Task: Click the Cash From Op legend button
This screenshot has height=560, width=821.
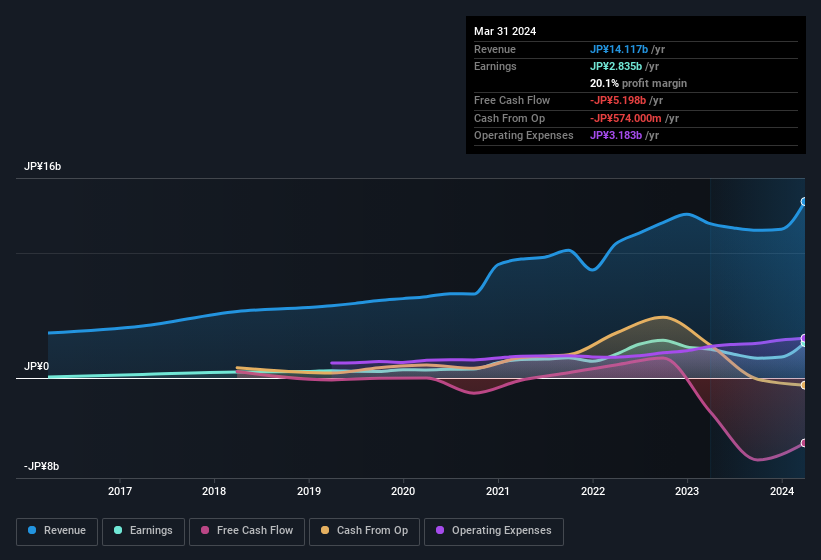Action: click(364, 531)
